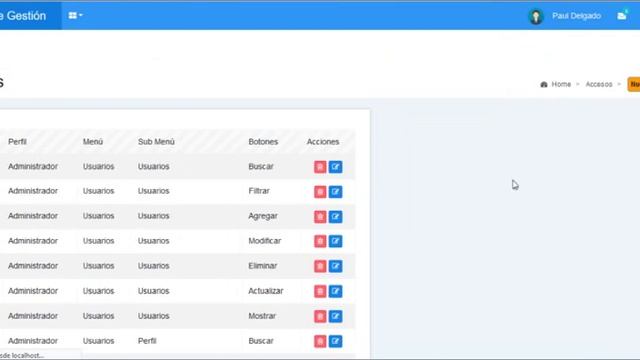Click the orange Nuevo button
The image size is (640, 360).
634,84
